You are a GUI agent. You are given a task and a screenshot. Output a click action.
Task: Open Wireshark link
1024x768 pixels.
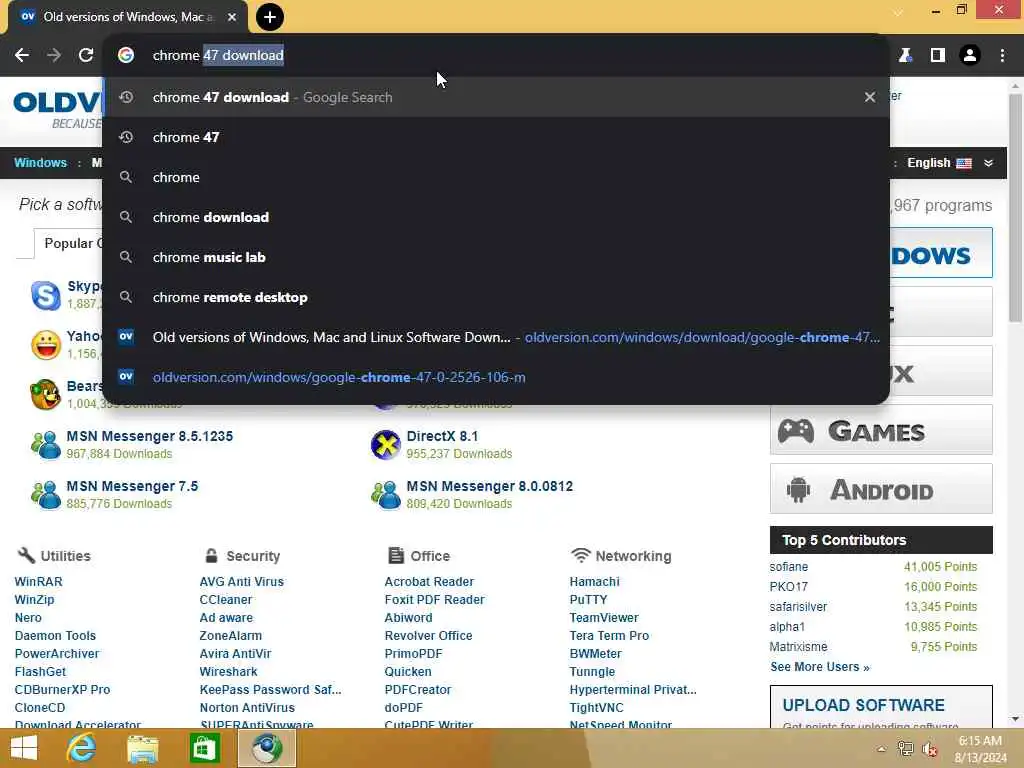coord(229,671)
